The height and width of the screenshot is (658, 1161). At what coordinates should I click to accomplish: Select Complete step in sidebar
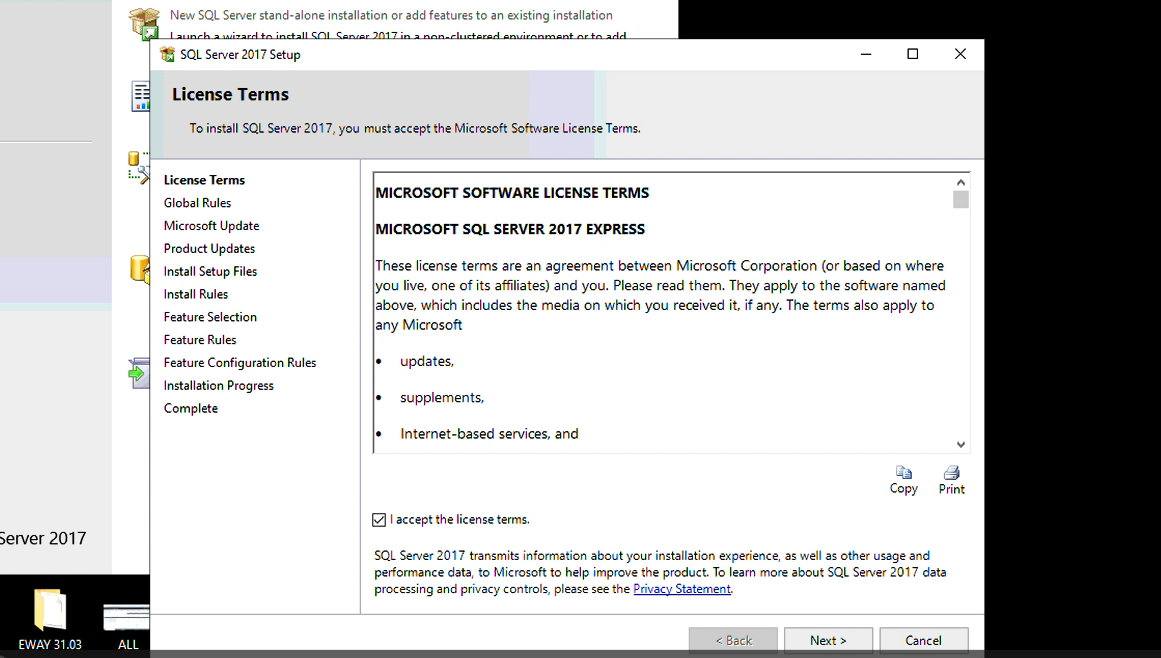pos(191,409)
